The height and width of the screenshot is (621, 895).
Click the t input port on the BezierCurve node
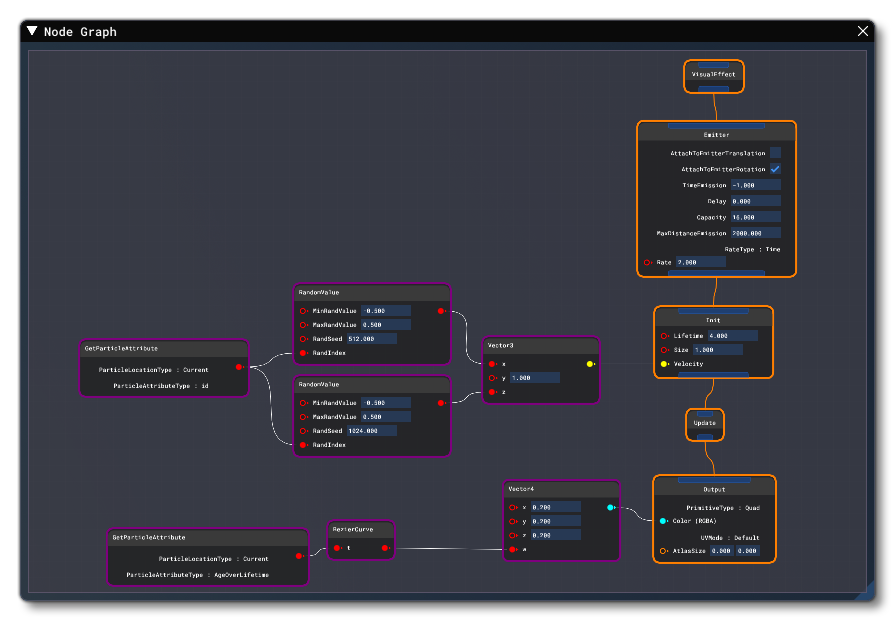339,546
